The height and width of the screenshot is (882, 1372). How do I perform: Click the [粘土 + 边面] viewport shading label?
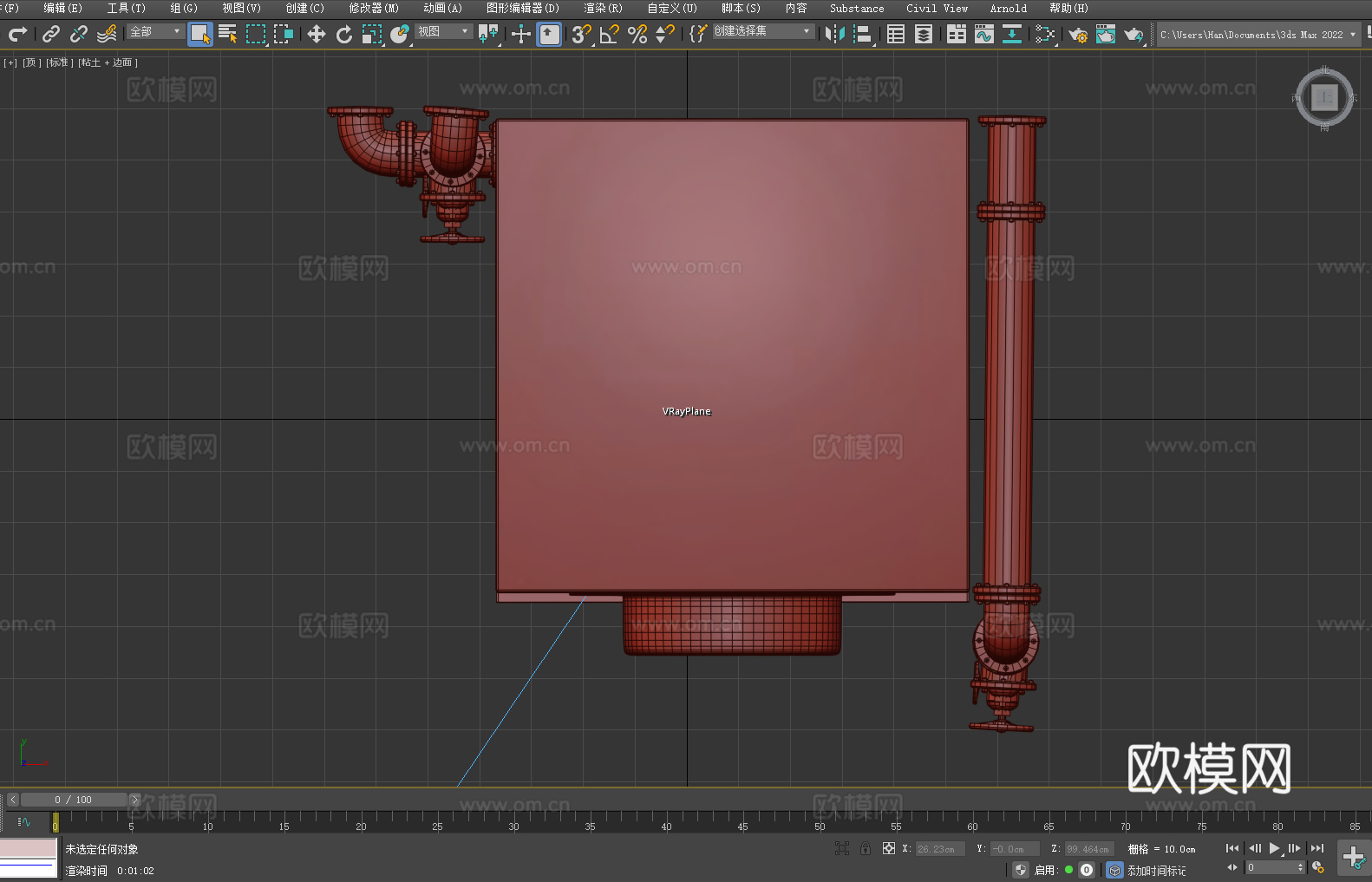click(x=108, y=62)
